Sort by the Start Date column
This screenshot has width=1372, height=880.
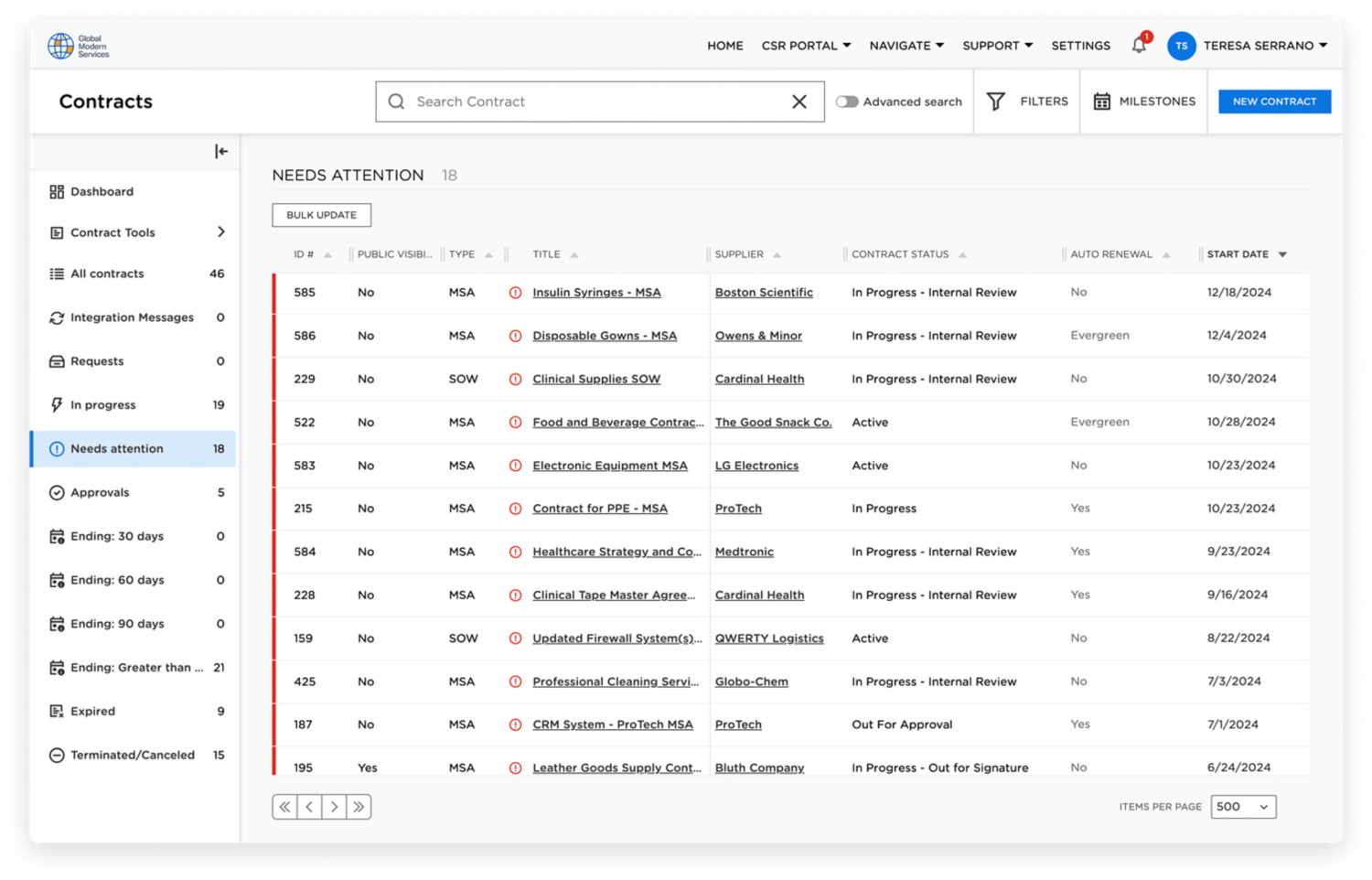click(x=1247, y=254)
